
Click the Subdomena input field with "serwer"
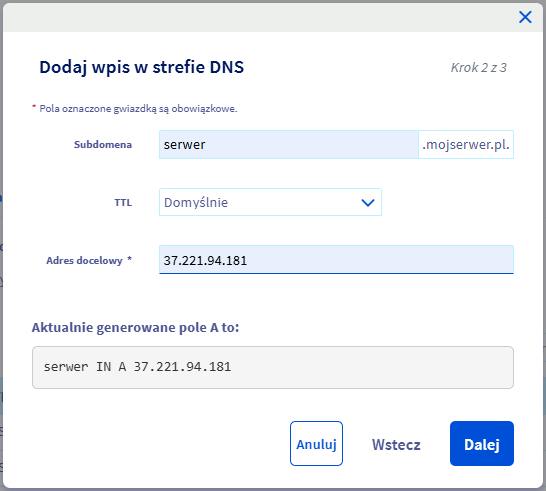coord(289,145)
